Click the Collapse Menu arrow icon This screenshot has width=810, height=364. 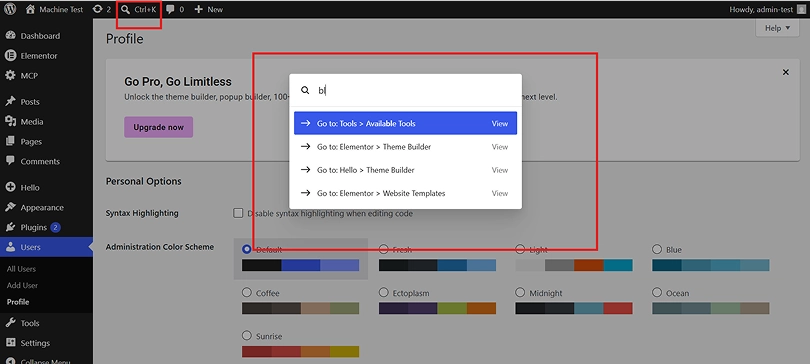point(10,361)
